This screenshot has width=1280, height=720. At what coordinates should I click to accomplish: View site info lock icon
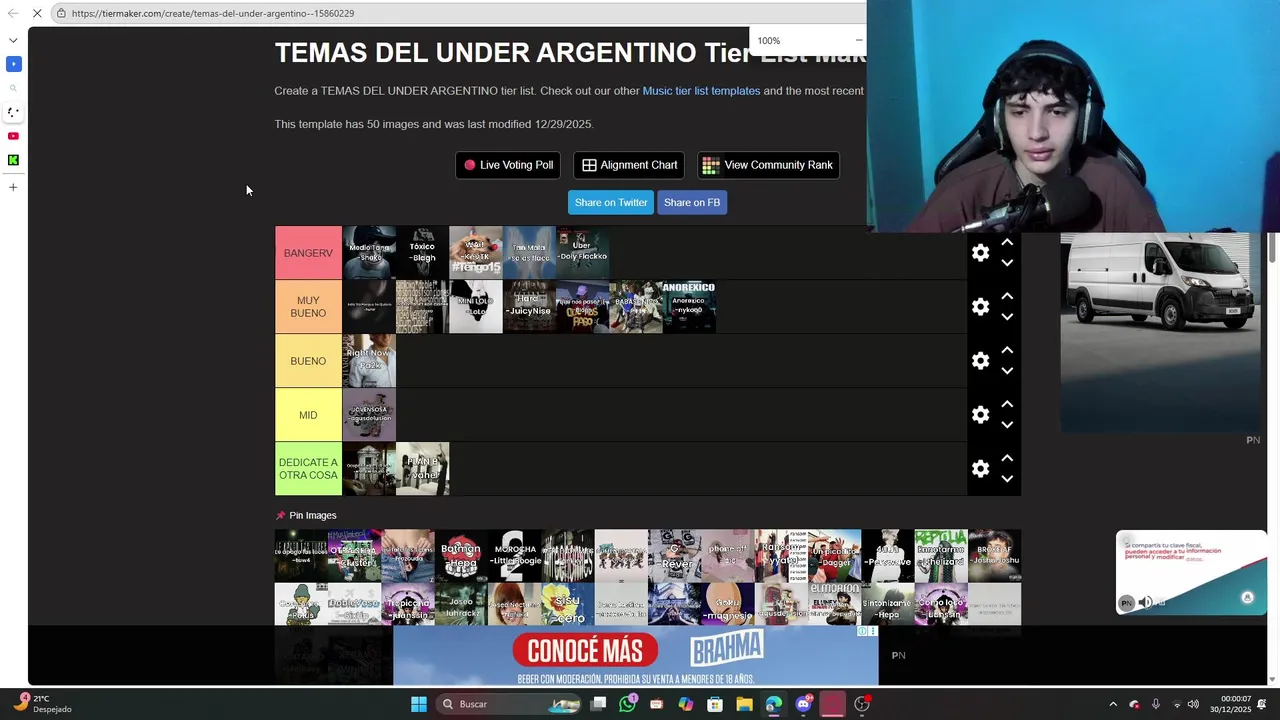[x=61, y=13]
